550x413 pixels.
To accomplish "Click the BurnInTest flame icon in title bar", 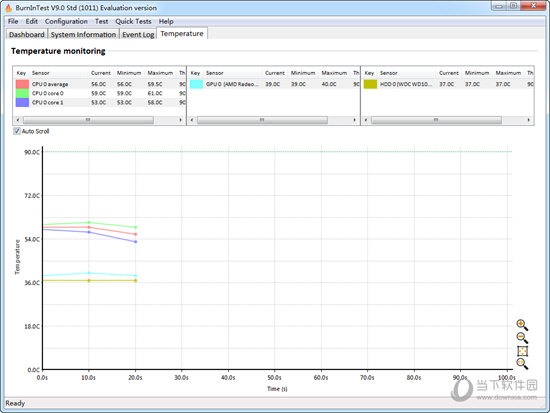I will (8, 7).
